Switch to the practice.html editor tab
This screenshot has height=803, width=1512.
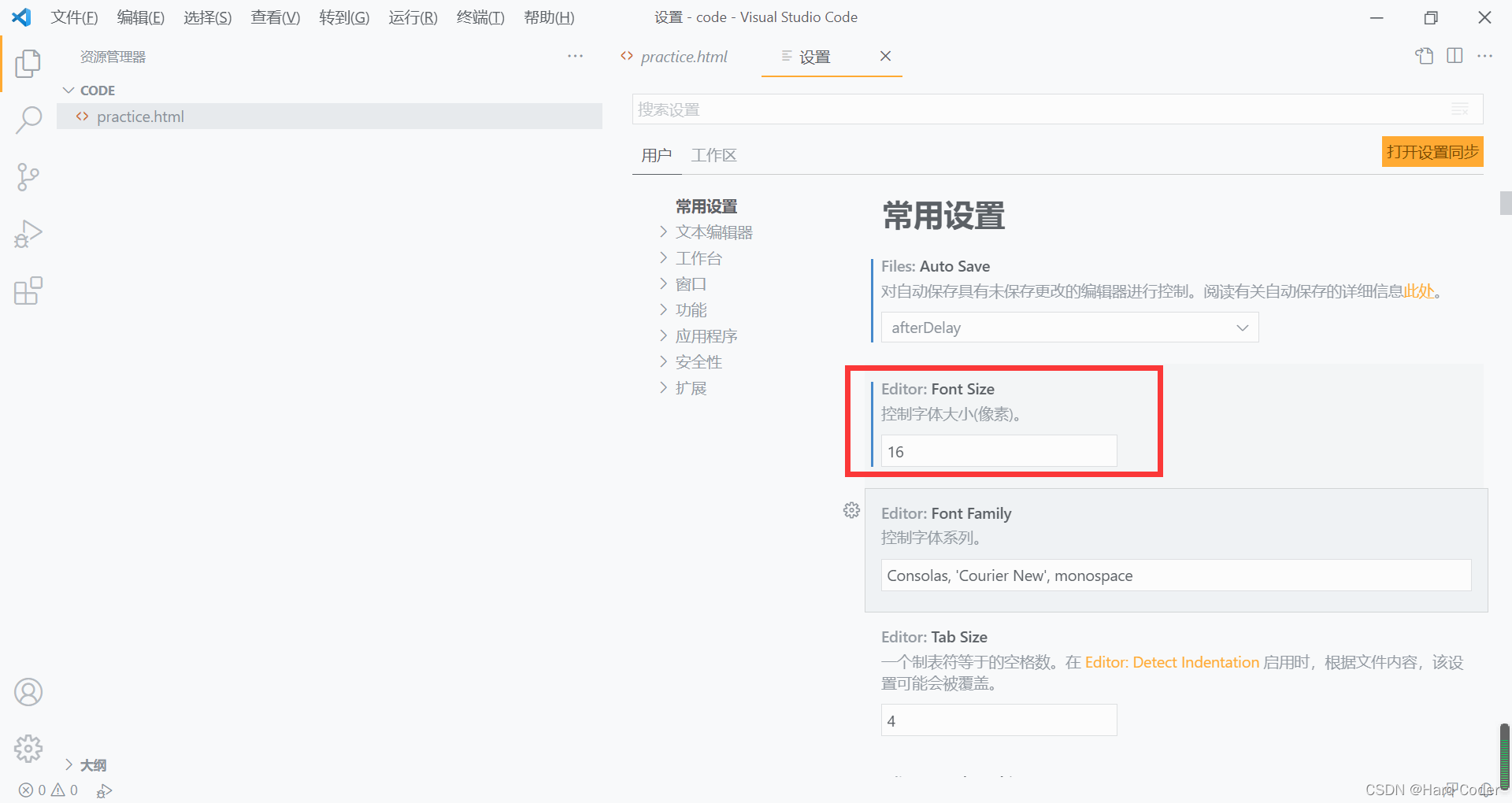click(x=684, y=57)
